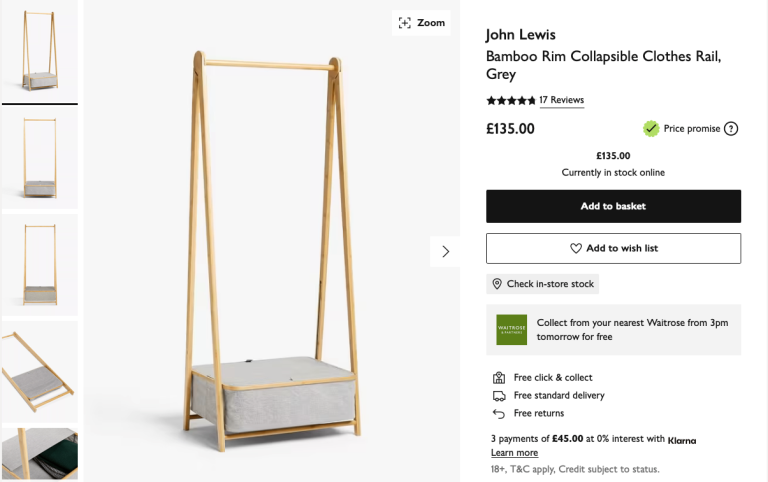The height and width of the screenshot is (482, 768).
Task: Click the free standard delivery truck icon
Action: coord(499,396)
